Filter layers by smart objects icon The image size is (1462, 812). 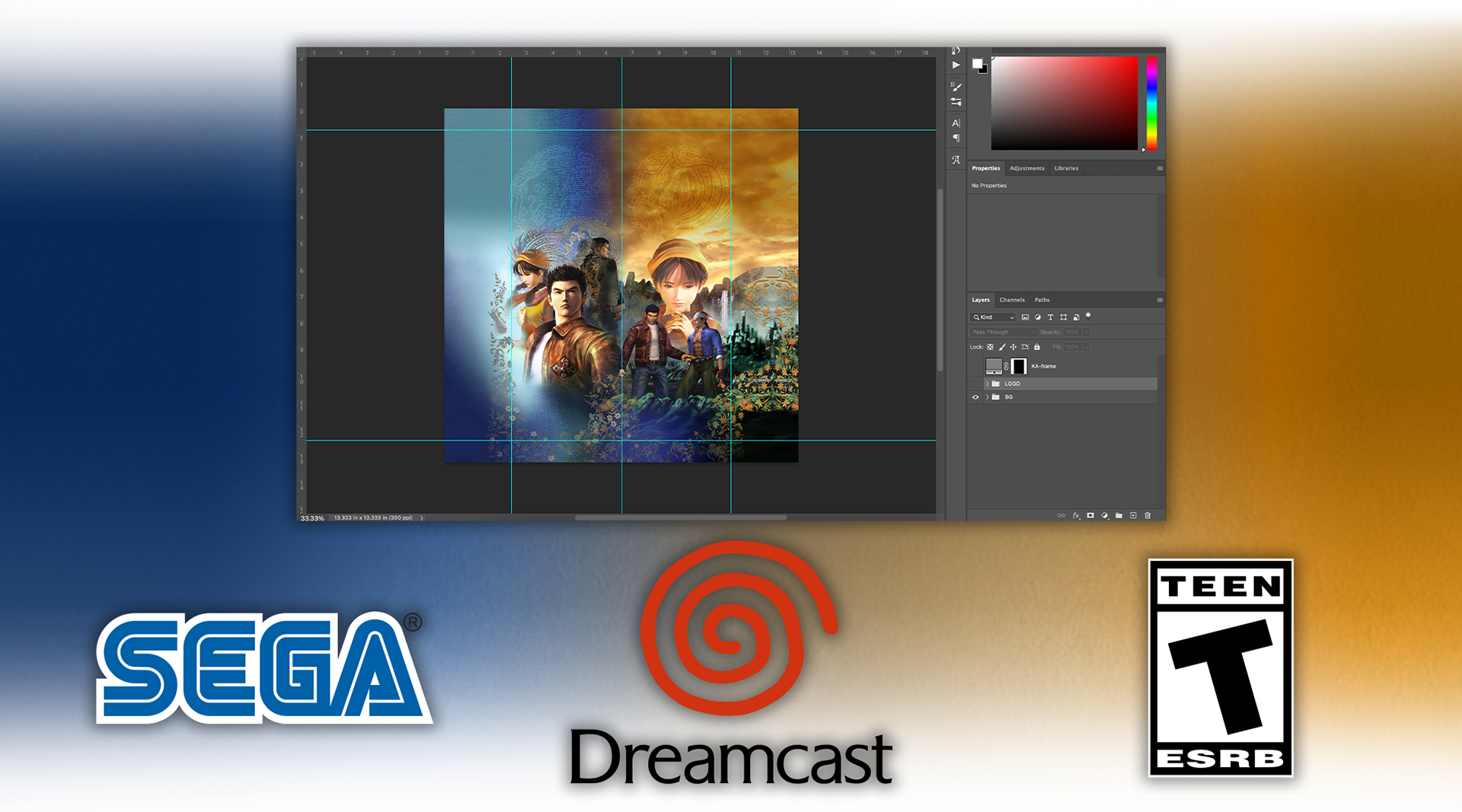click(1076, 317)
